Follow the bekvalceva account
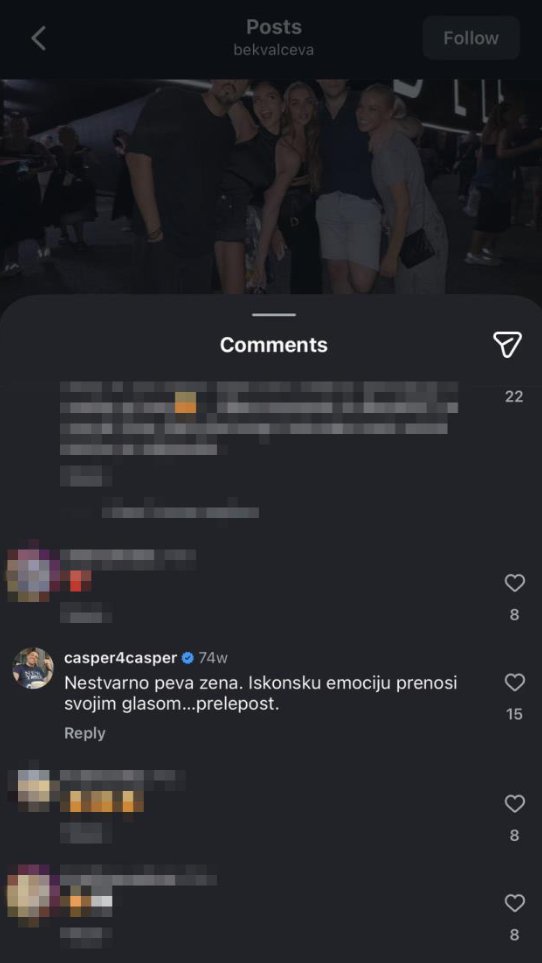The height and width of the screenshot is (963, 542). (x=471, y=38)
